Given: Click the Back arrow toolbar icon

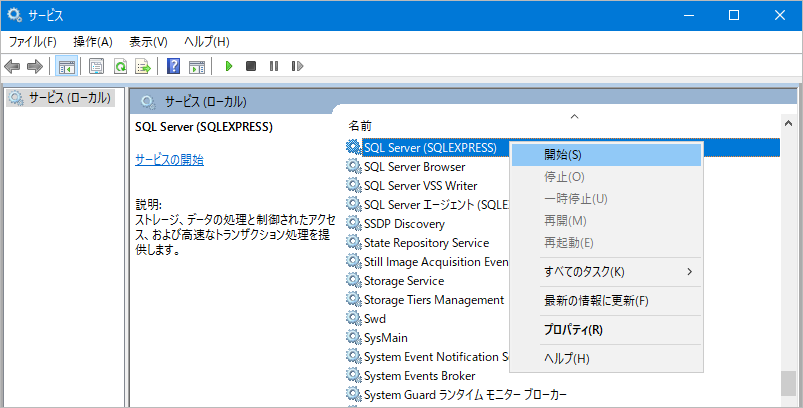Looking at the screenshot, I should pos(12,66).
